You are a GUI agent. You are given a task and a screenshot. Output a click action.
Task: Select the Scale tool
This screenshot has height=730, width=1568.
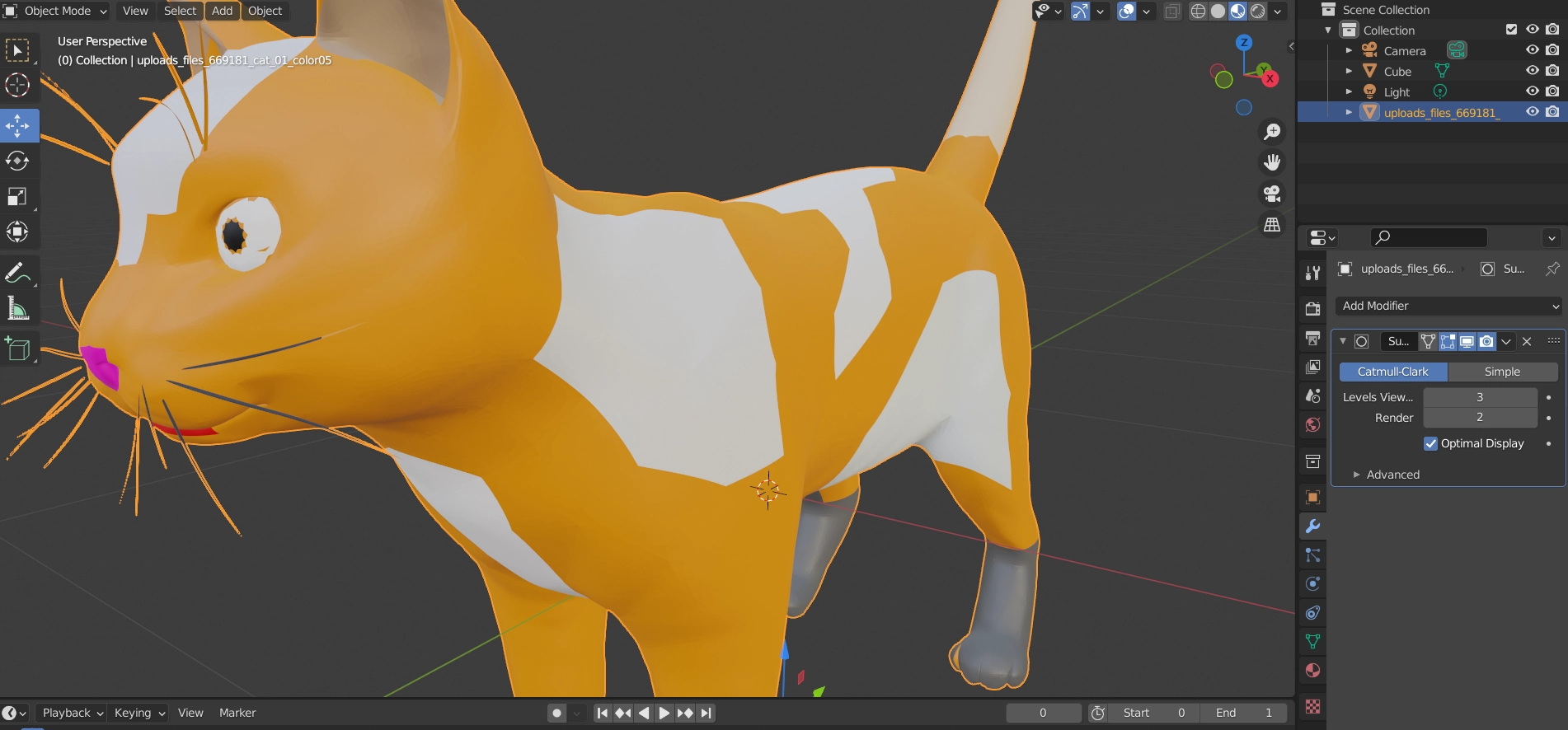(x=17, y=197)
